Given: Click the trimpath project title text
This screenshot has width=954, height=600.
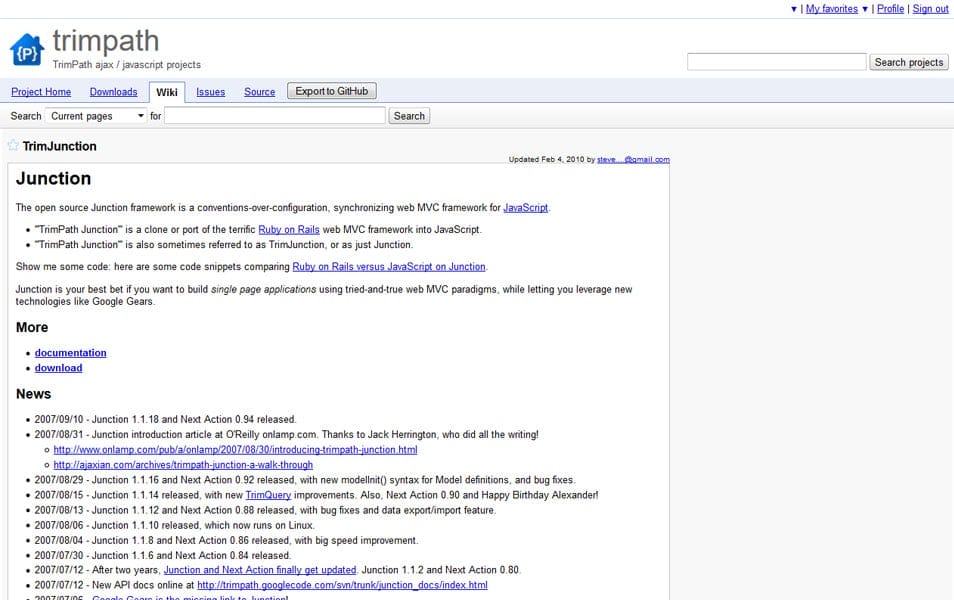Looking at the screenshot, I should click(x=106, y=41).
